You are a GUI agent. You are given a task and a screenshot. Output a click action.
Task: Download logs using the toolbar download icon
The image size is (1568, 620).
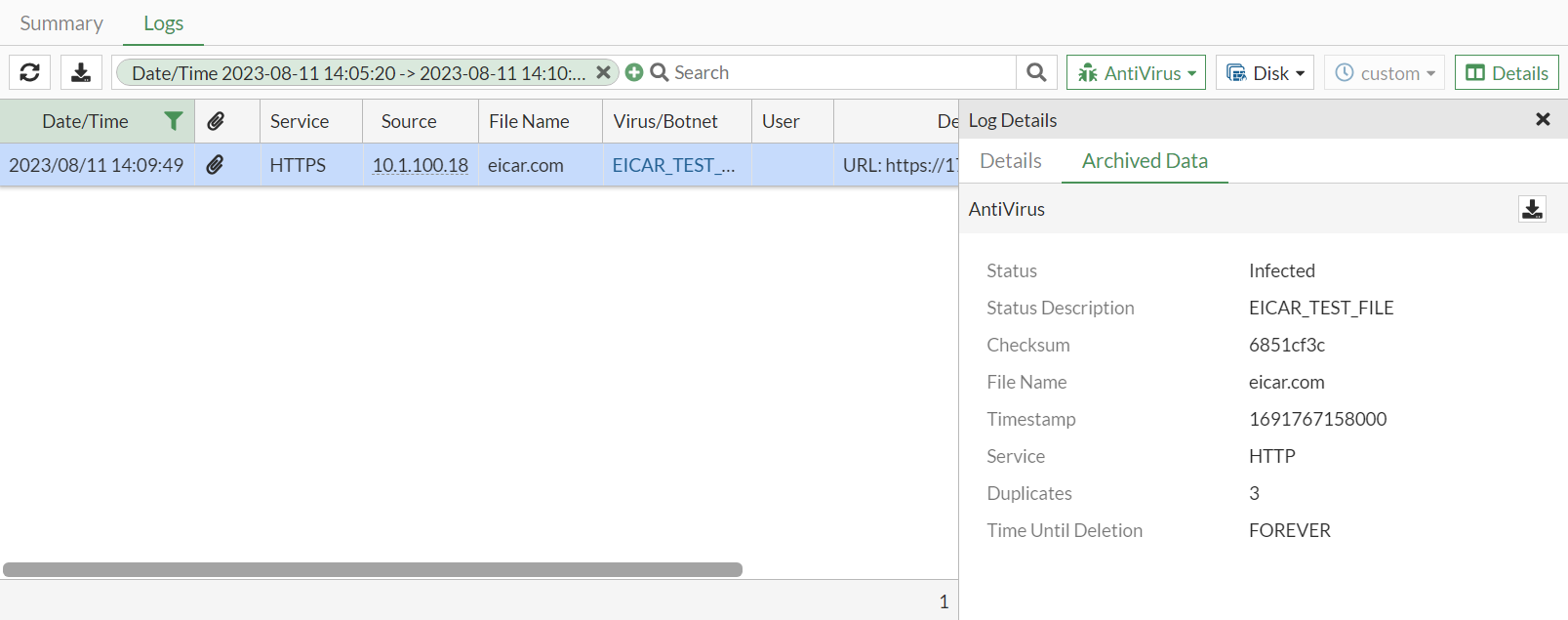tap(81, 72)
